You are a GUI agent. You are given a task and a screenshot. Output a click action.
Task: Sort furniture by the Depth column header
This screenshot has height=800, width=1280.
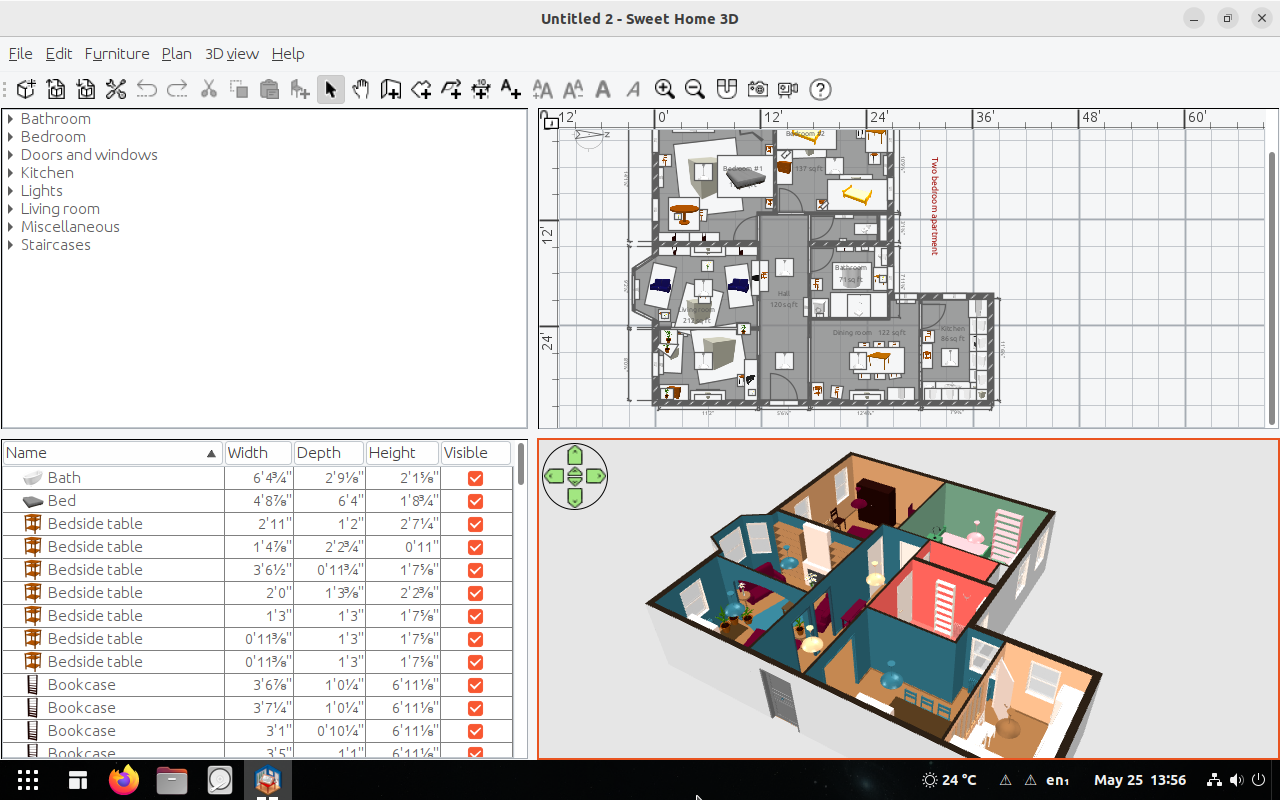tap(330, 453)
